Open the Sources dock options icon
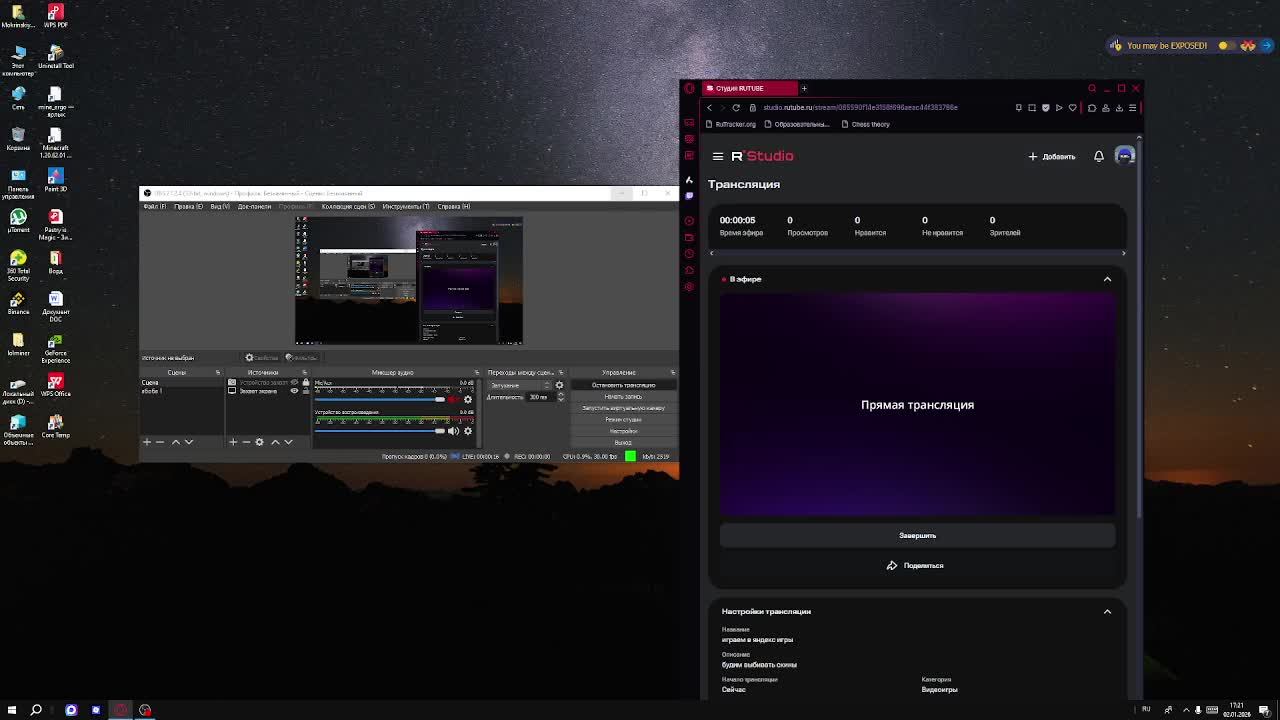 (x=305, y=373)
